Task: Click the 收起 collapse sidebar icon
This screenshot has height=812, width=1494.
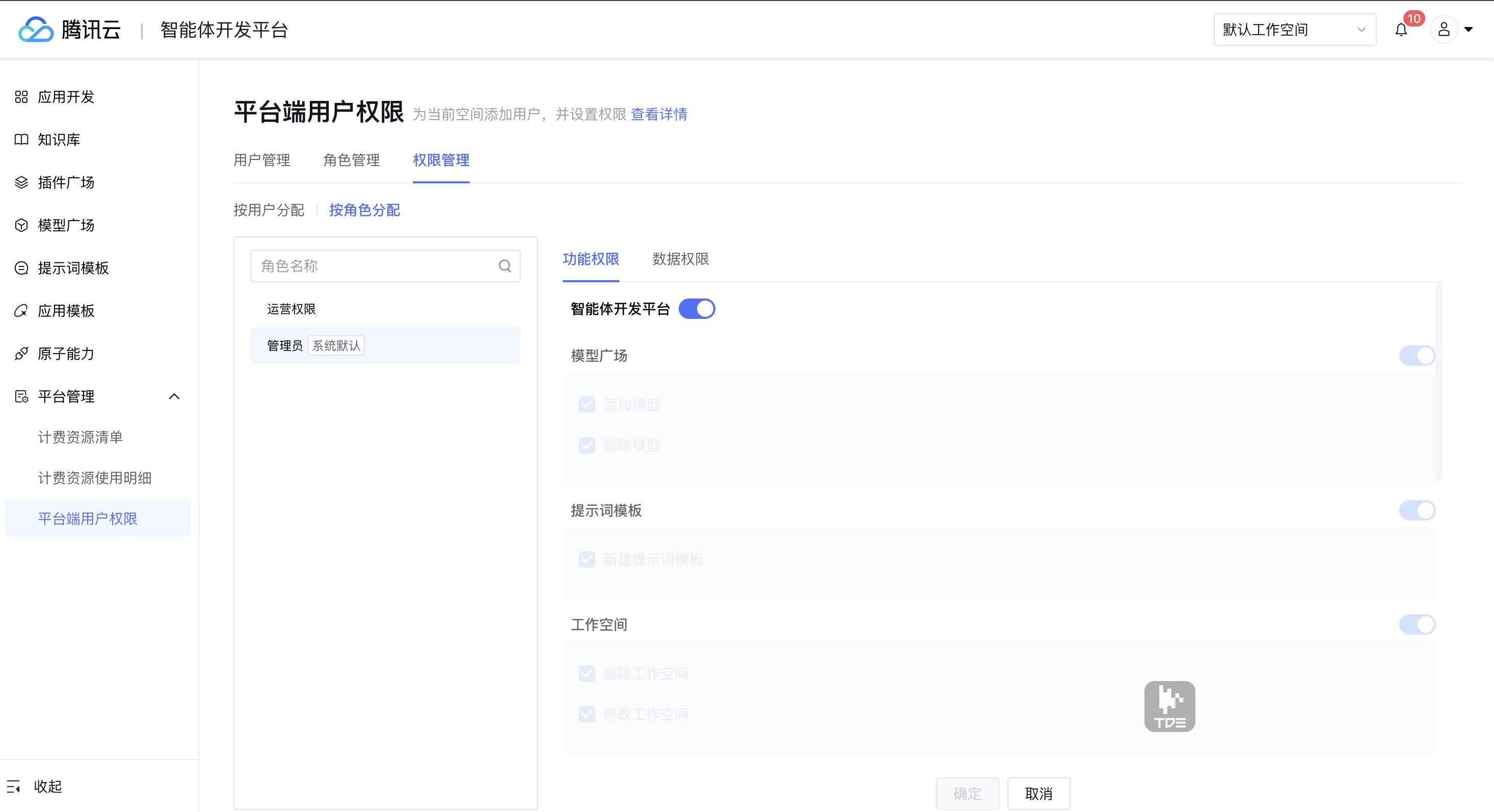Action: tap(14, 787)
